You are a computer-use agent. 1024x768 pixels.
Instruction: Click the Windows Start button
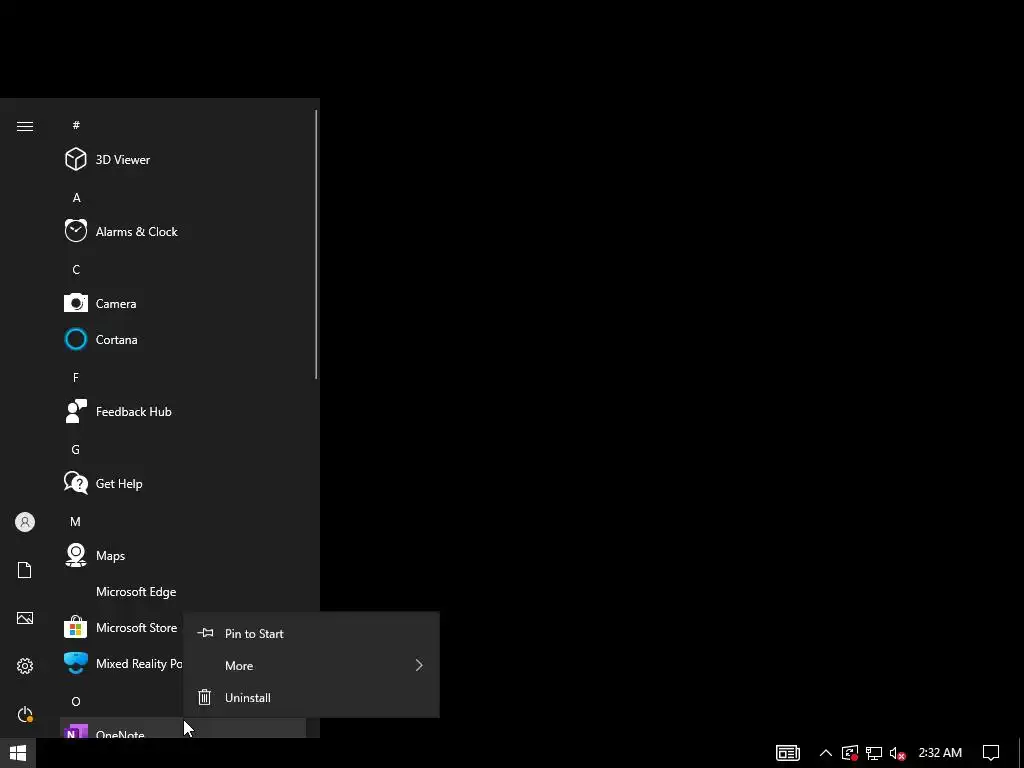[18, 753]
